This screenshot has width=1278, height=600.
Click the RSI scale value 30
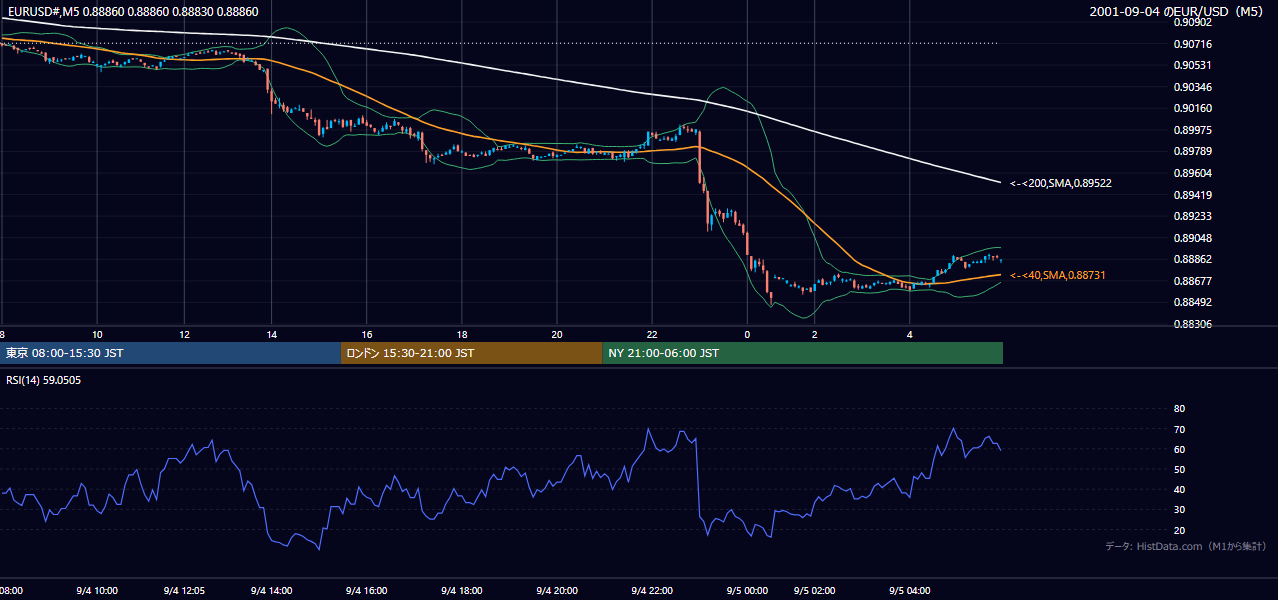1179,510
